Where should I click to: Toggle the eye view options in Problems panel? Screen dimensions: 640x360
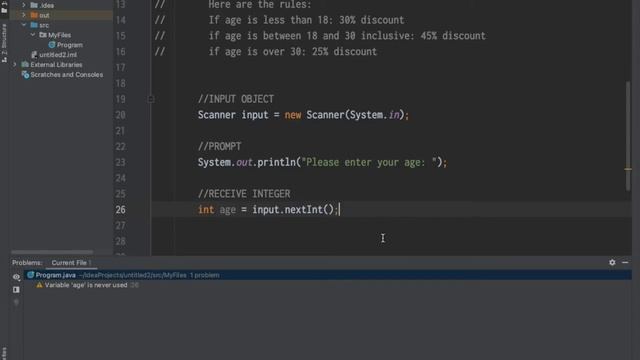16,277
